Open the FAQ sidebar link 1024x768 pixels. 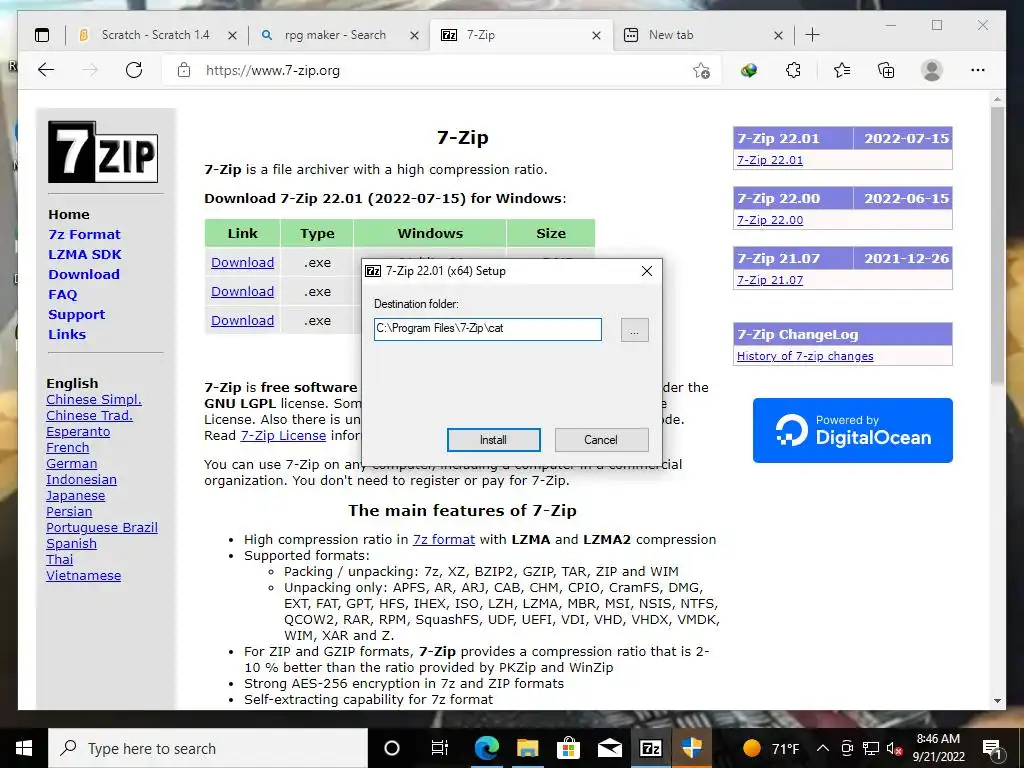pos(63,295)
